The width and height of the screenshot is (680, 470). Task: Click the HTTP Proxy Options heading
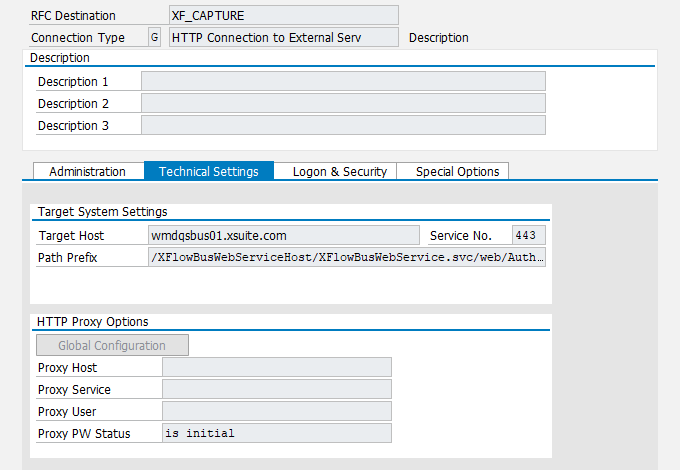(92, 322)
